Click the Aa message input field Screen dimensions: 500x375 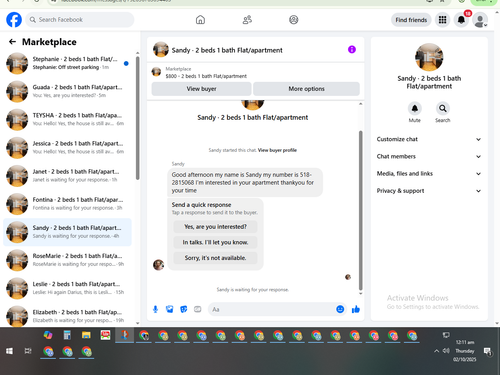(x=272, y=309)
